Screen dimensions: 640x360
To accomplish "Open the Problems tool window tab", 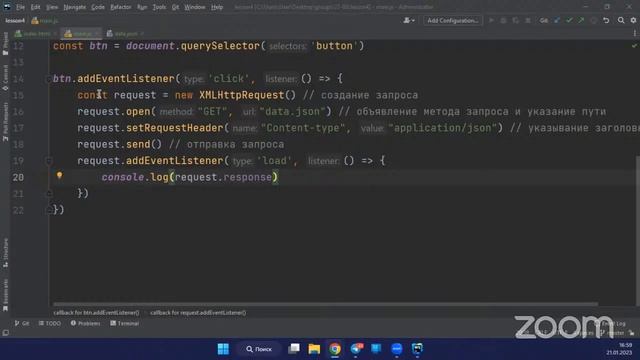I will click(x=85, y=323).
